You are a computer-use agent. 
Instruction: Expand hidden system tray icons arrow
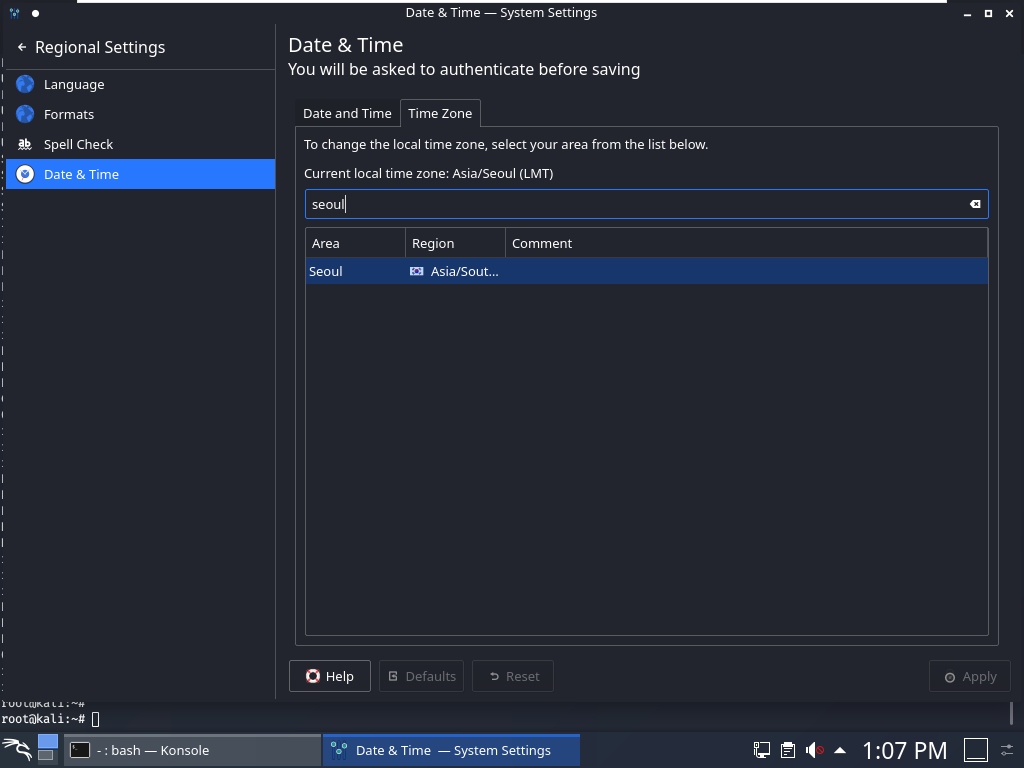[840, 750]
